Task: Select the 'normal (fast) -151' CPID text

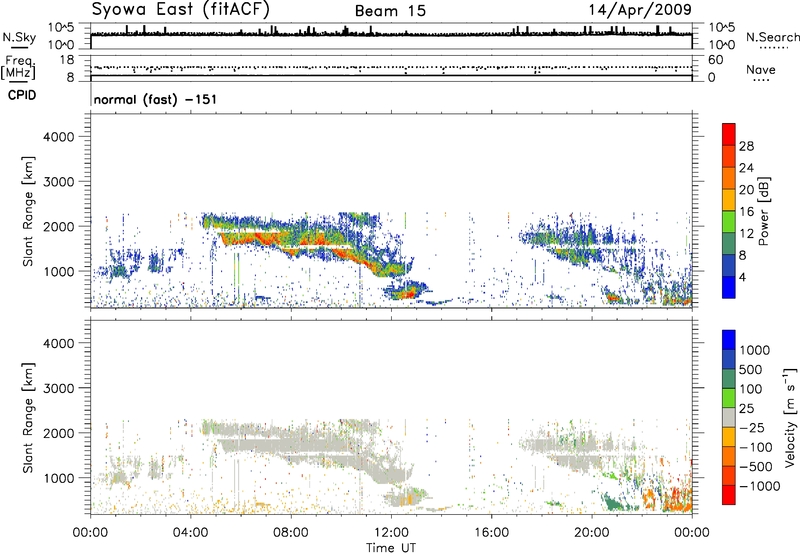Action: pos(155,99)
